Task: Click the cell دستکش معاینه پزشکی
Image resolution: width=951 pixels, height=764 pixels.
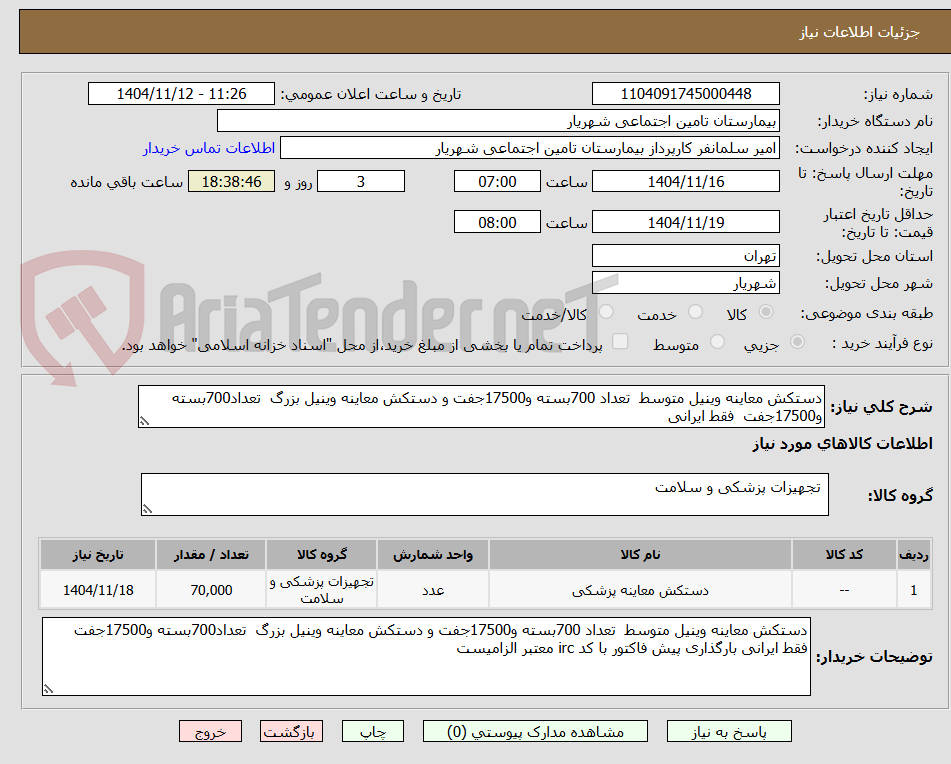Action: [640, 590]
